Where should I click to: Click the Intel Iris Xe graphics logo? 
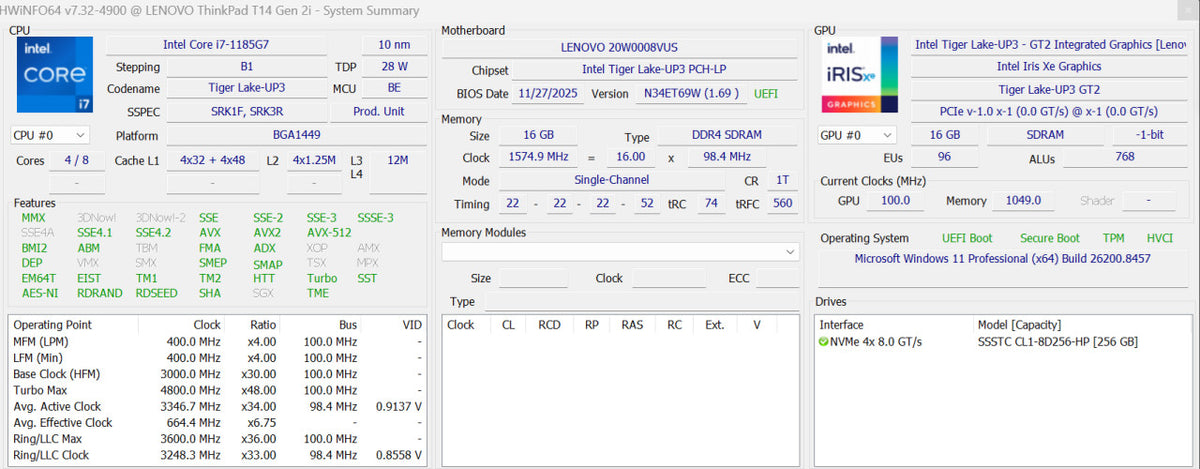click(858, 76)
